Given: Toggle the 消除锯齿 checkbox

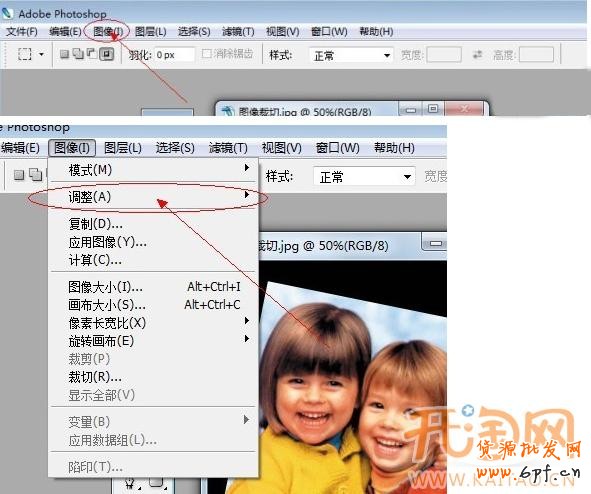Looking at the screenshot, I should [206, 54].
